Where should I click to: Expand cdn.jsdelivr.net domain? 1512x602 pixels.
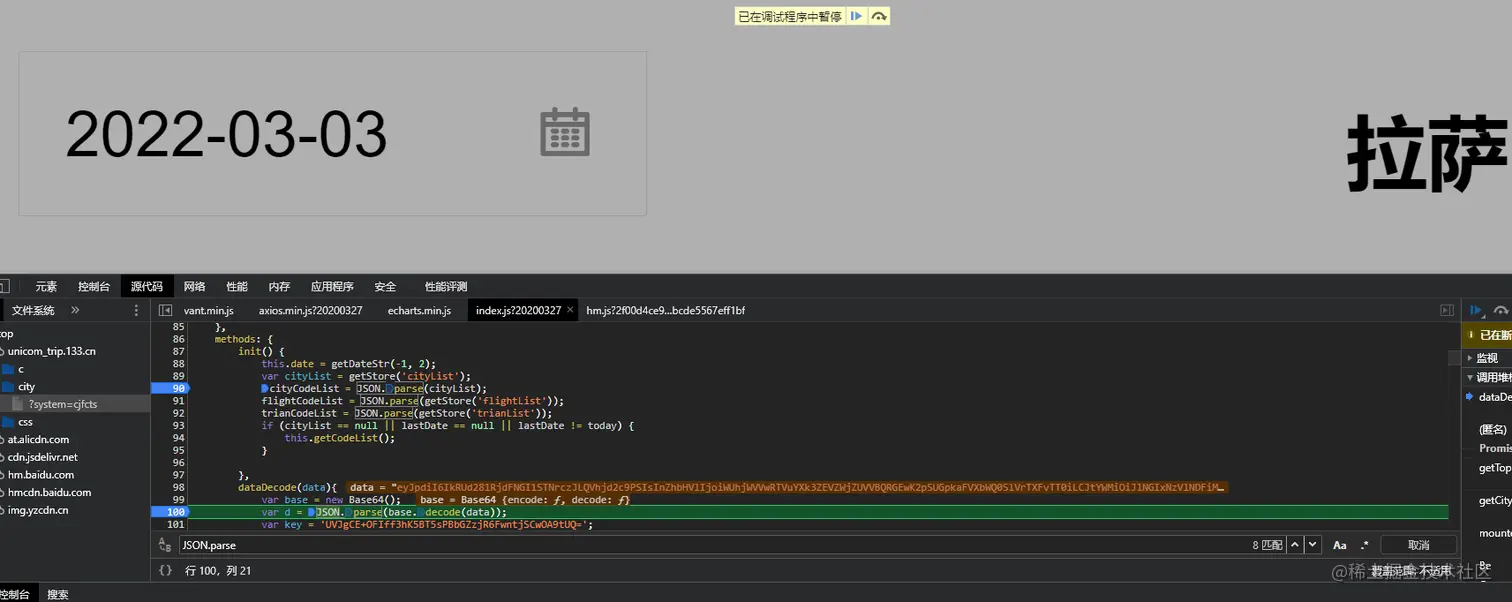pos(43,458)
